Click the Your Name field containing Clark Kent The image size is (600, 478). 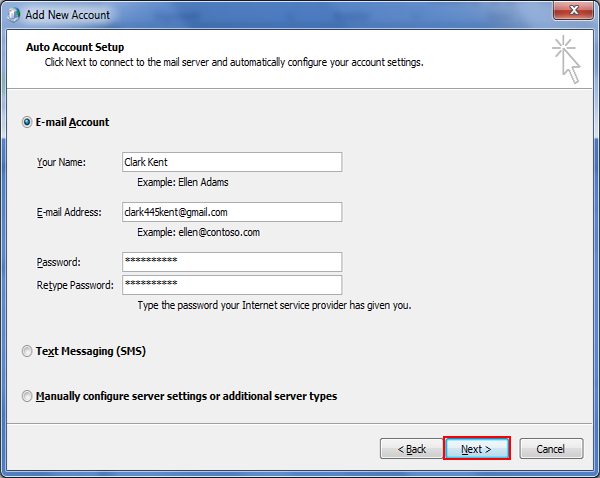coord(230,162)
